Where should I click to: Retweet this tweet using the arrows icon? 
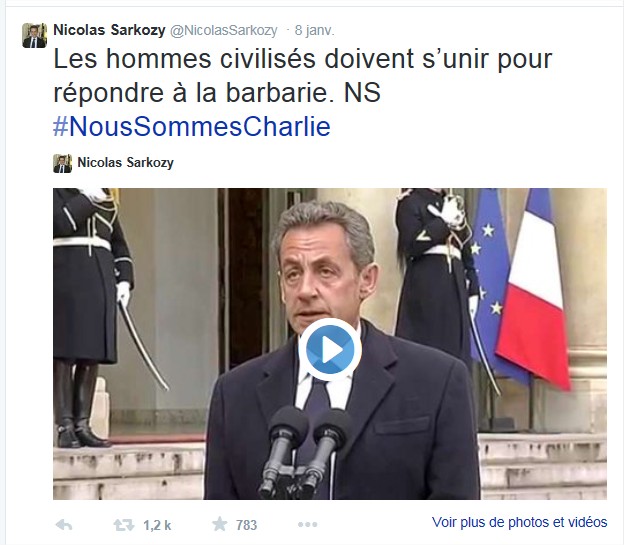(123, 525)
